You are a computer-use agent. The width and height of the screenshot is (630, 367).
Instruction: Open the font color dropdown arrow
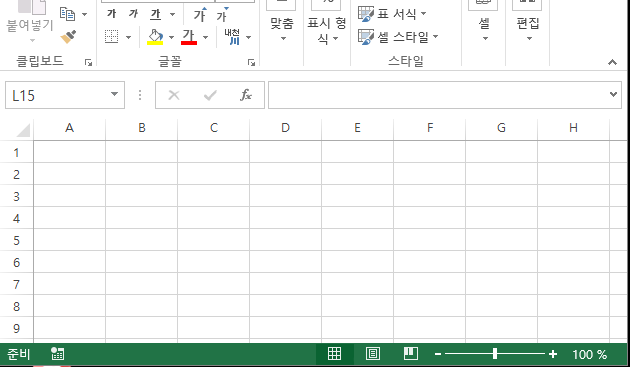(206, 37)
